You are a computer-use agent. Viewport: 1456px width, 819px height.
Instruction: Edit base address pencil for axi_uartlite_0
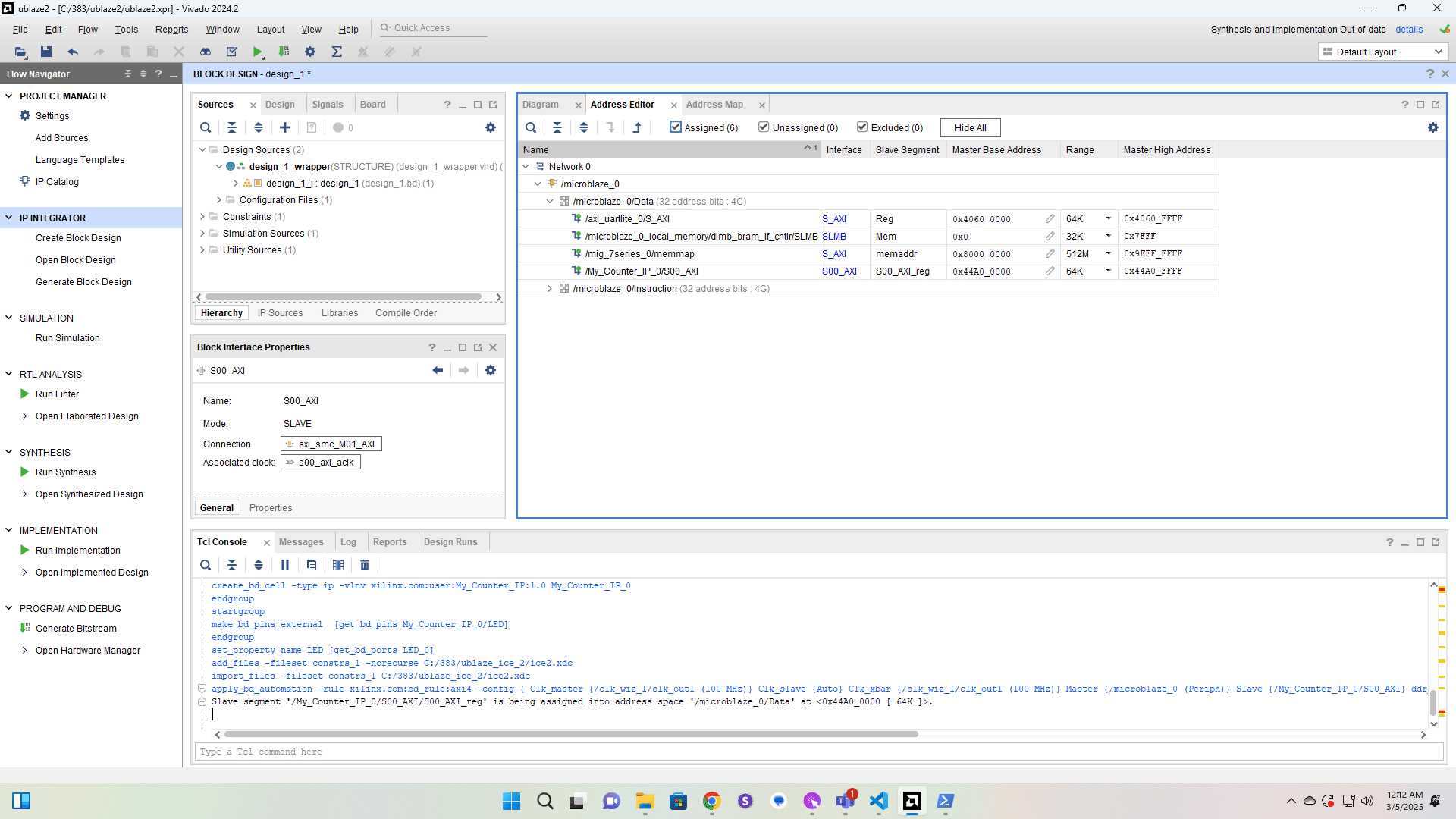[x=1050, y=219]
